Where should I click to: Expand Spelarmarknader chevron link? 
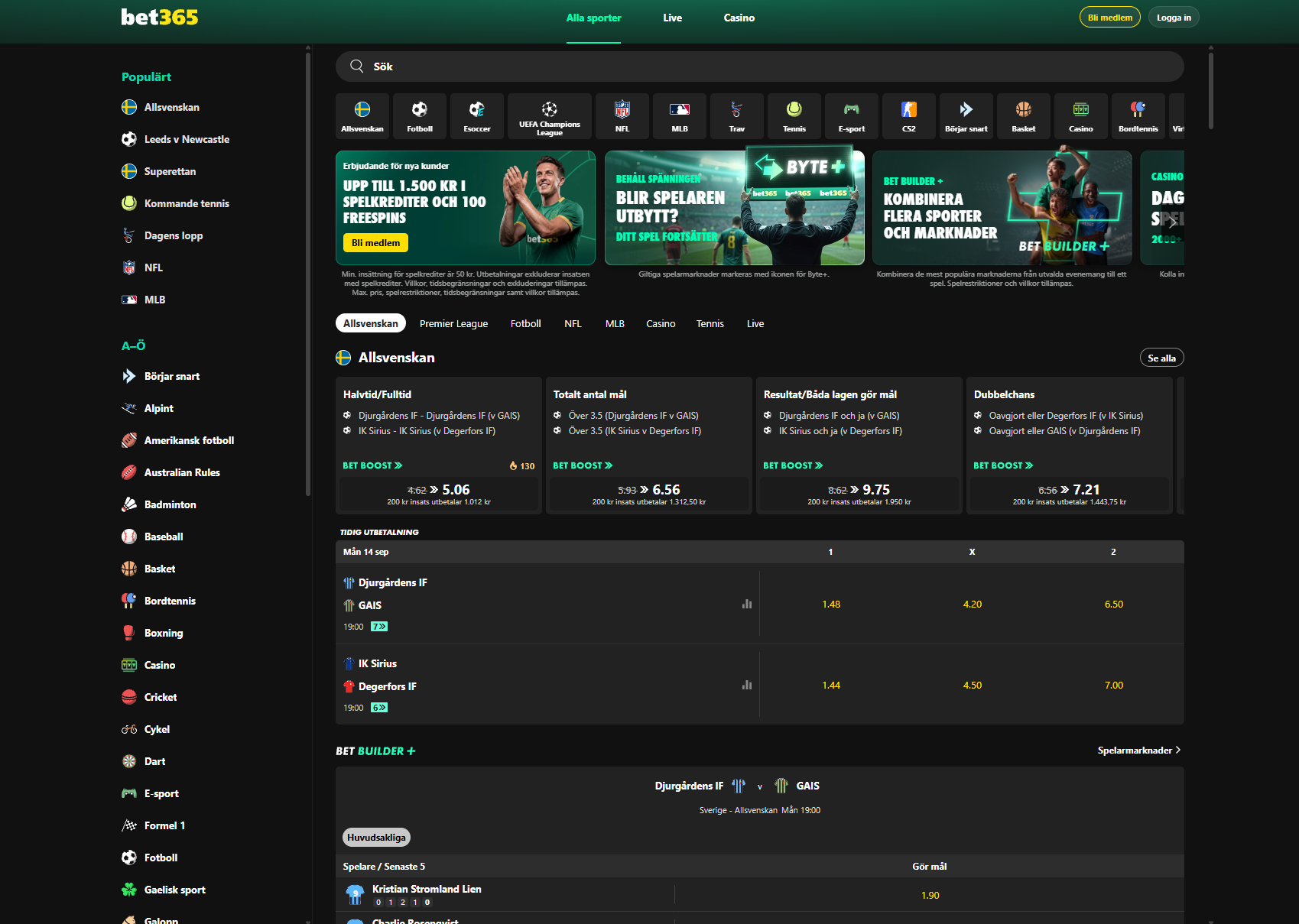point(1139,751)
